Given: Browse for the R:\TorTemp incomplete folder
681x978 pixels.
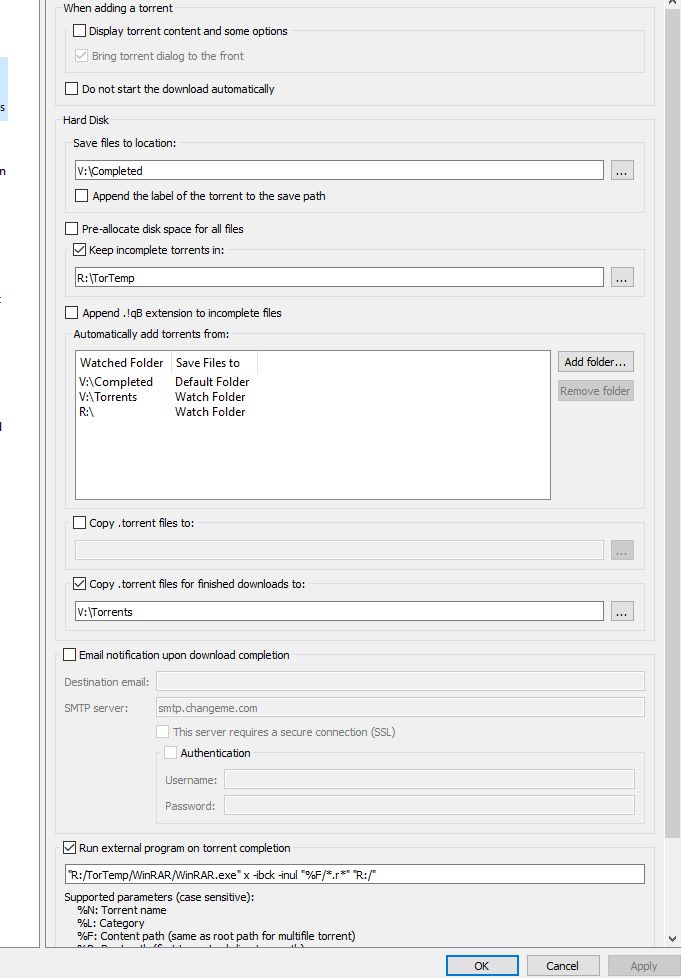Looking at the screenshot, I should (622, 277).
